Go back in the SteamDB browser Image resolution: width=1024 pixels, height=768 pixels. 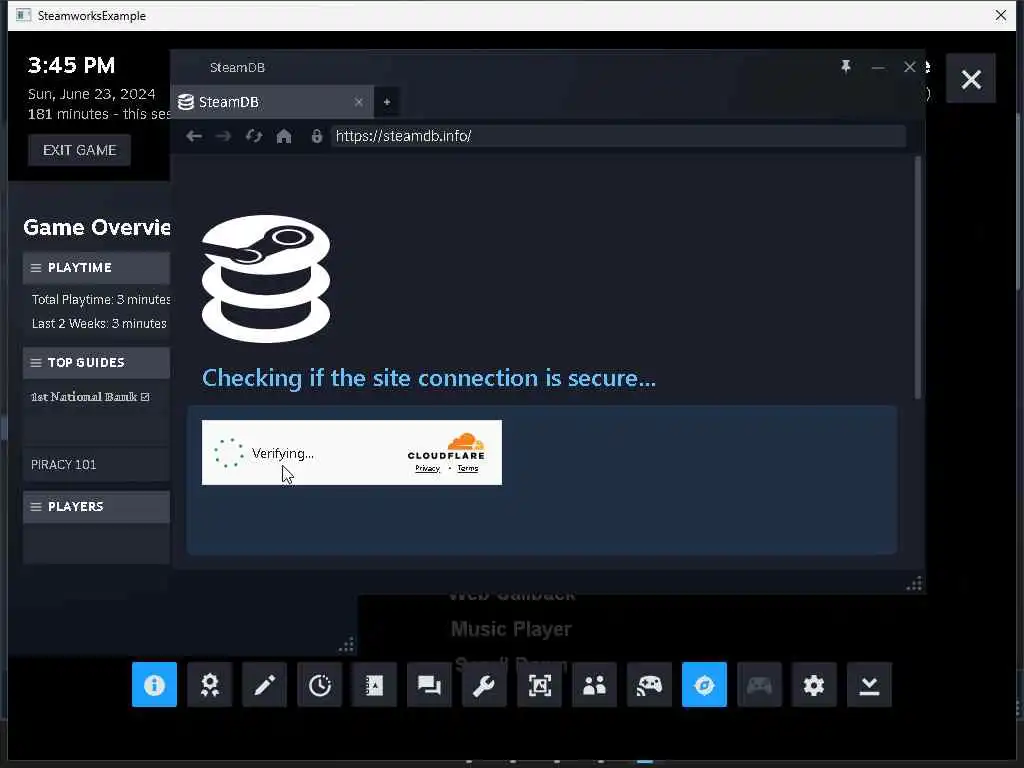click(x=194, y=136)
